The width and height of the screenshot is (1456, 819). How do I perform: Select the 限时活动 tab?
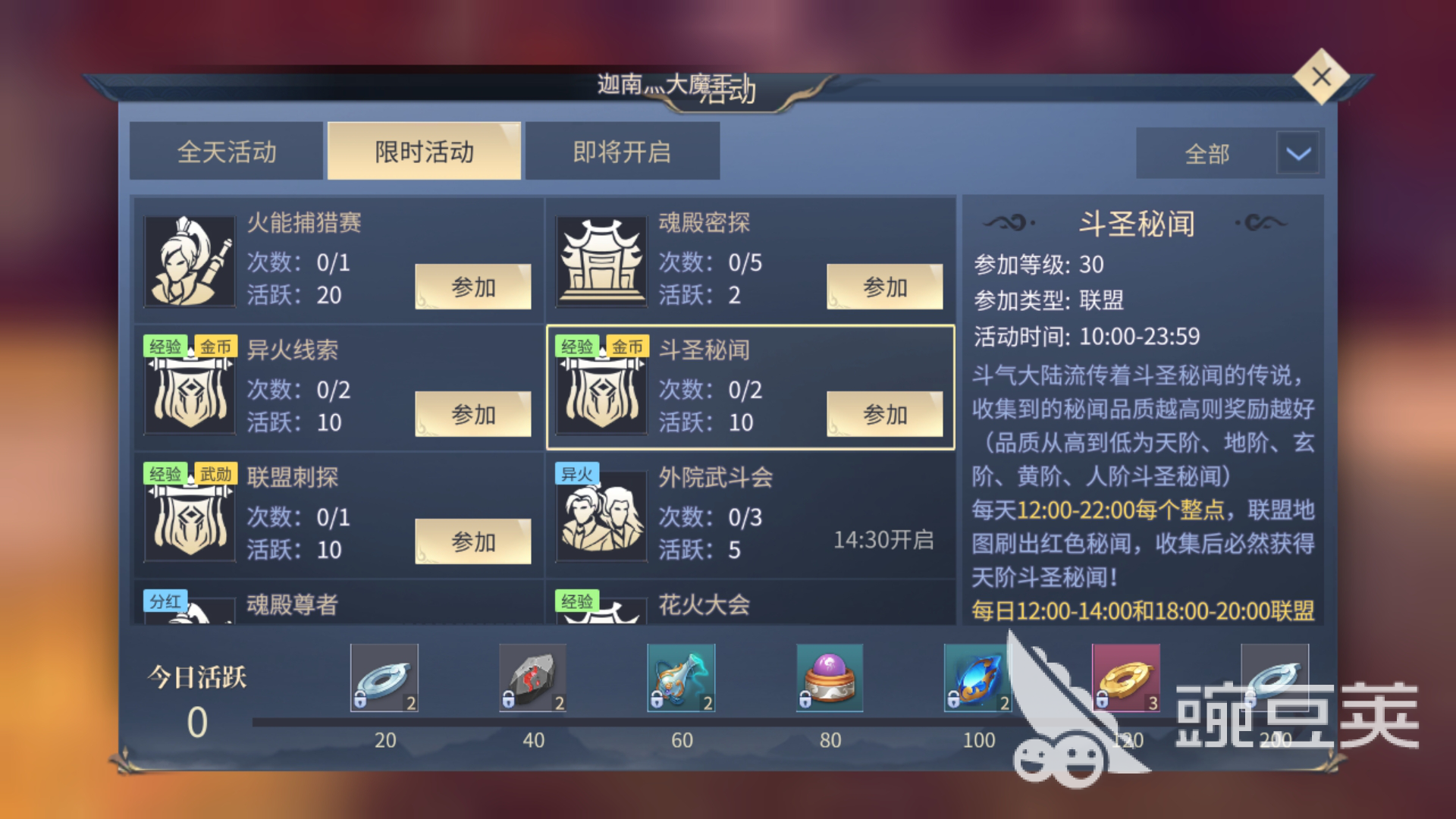tap(425, 151)
